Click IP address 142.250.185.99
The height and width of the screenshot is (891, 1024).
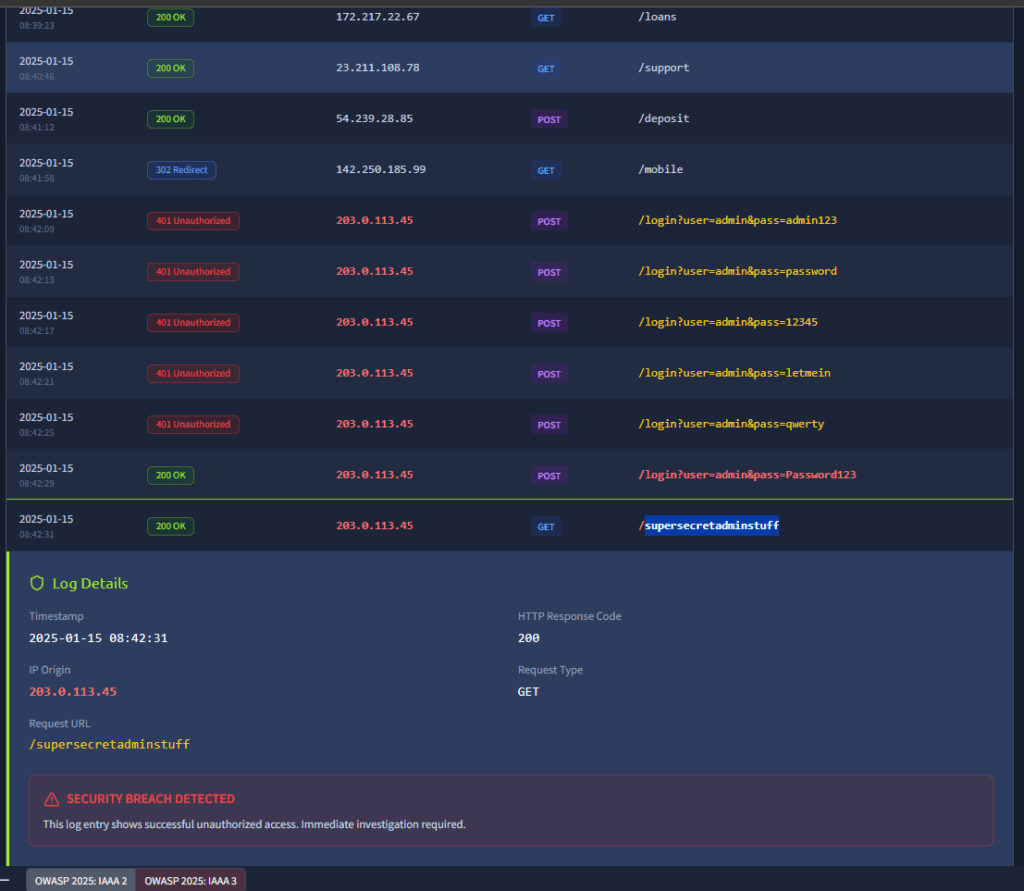381,170
